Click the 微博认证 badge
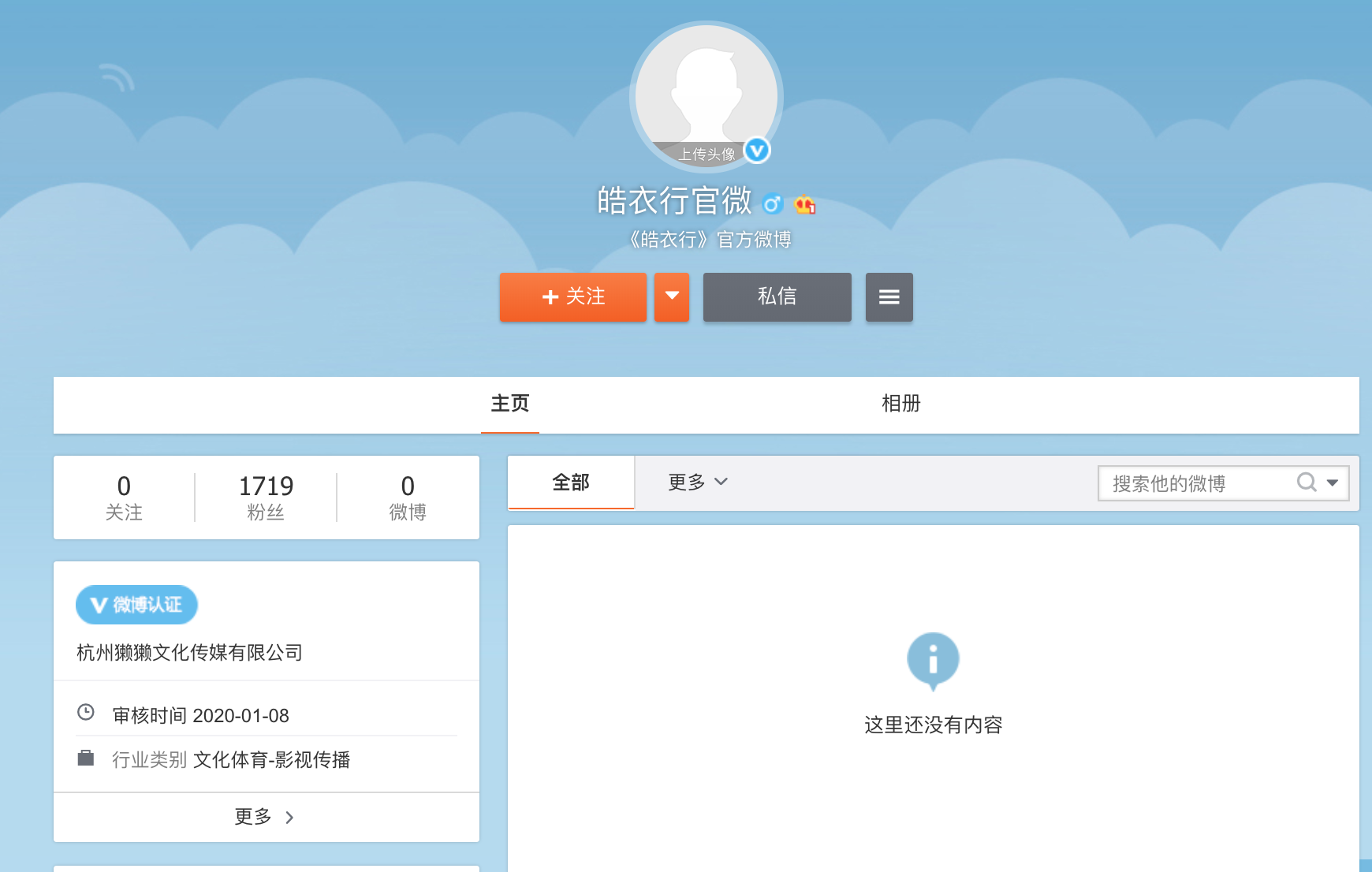The height and width of the screenshot is (872, 1372). [x=136, y=605]
